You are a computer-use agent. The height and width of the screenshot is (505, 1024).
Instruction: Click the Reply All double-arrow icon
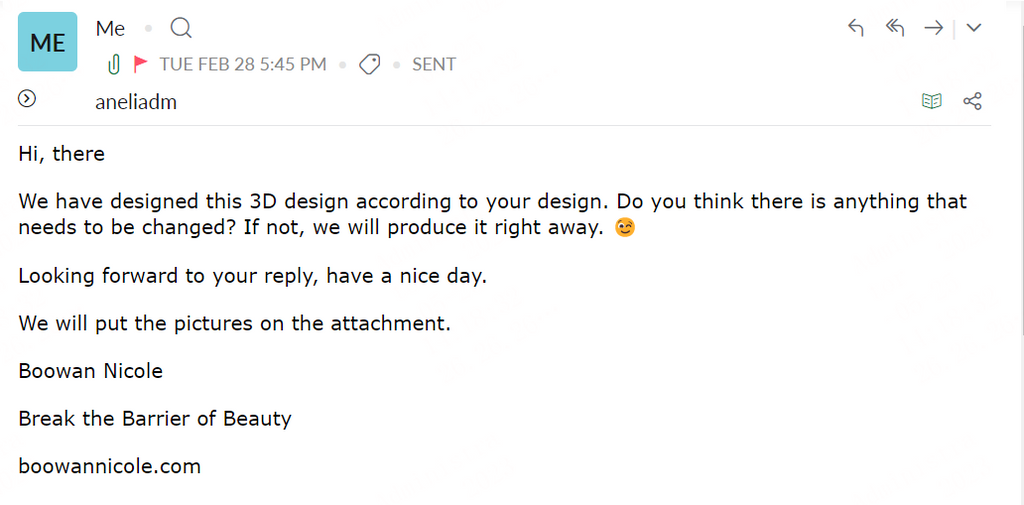[895, 28]
